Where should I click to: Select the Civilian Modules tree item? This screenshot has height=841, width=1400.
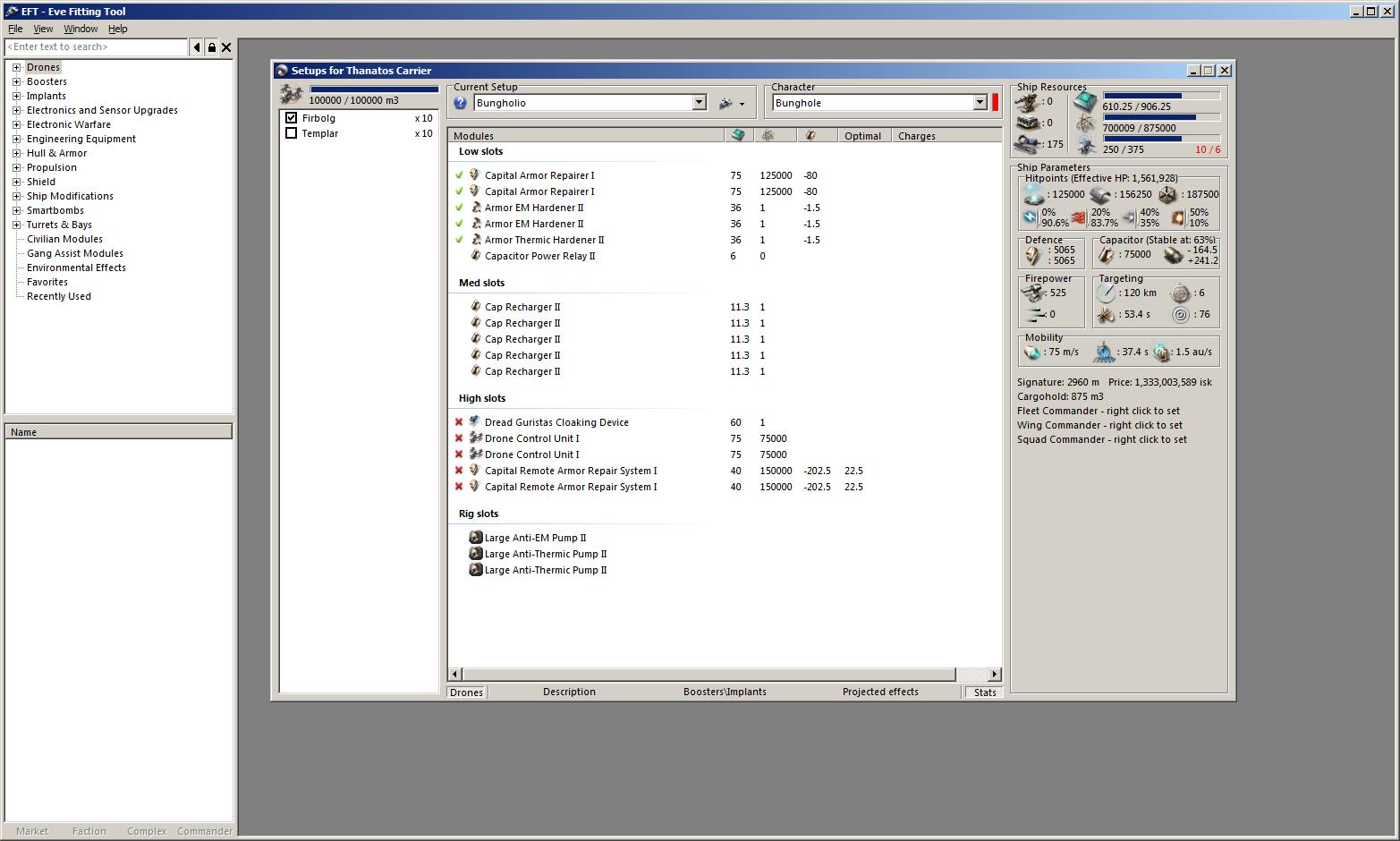64,239
